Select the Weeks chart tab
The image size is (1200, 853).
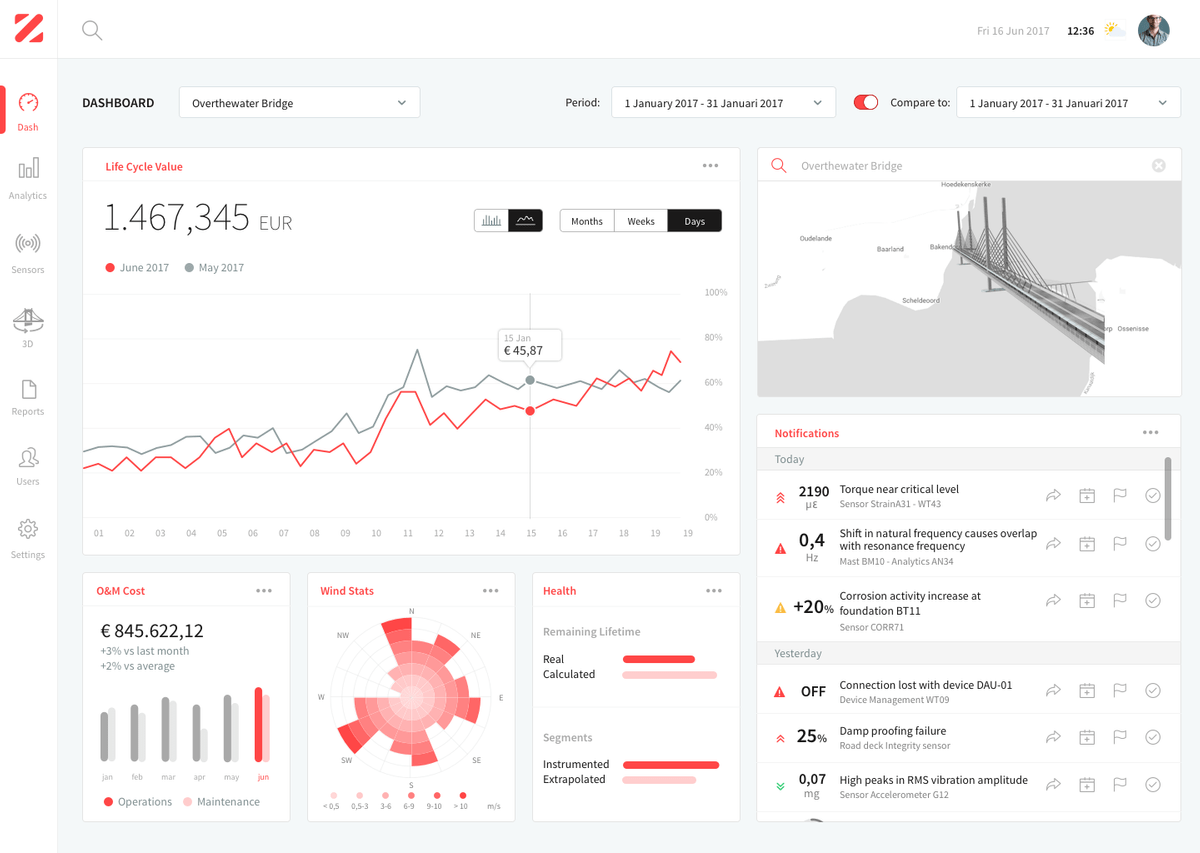pos(641,221)
